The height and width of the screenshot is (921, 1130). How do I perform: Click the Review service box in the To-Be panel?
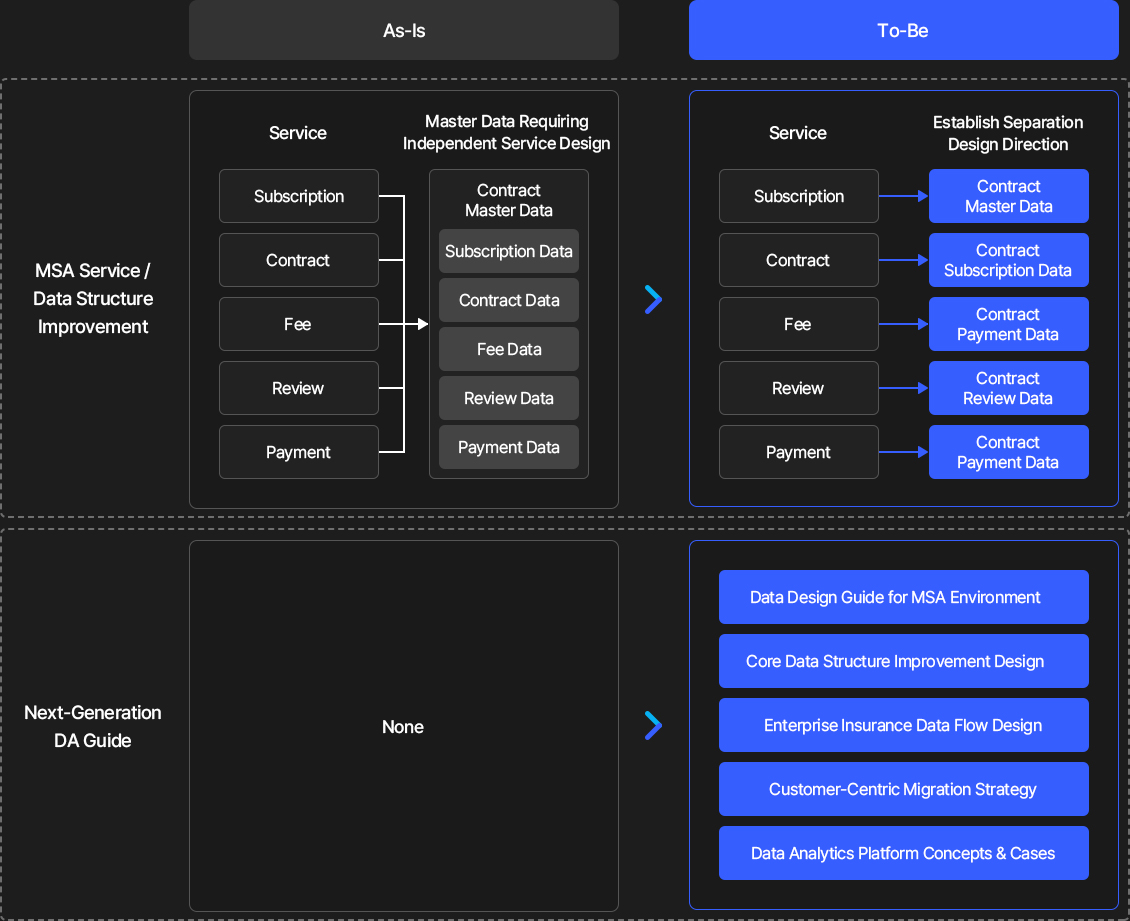click(798, 388)
